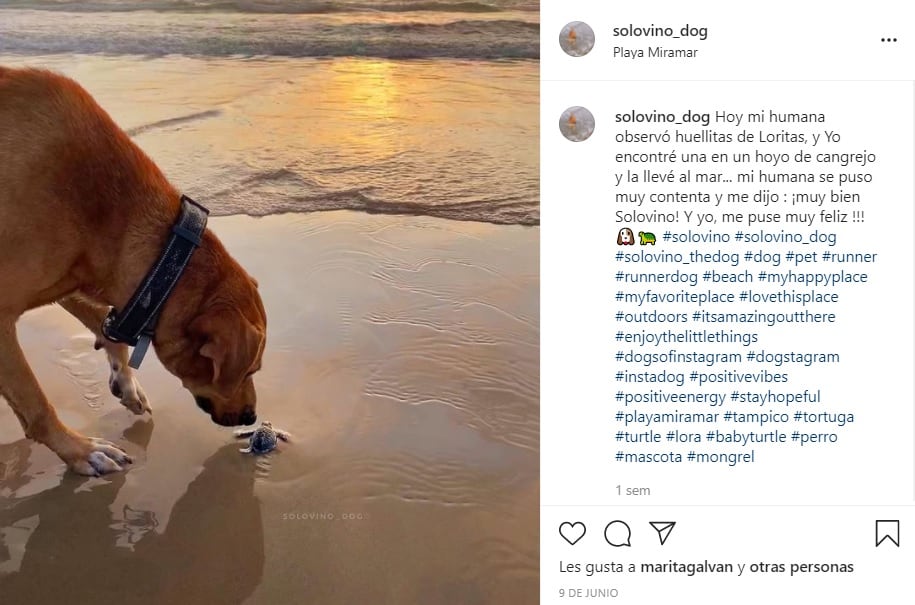Click the caption profile avatar
The width and height of the screenshot is (915, 605).
point(577,124)
